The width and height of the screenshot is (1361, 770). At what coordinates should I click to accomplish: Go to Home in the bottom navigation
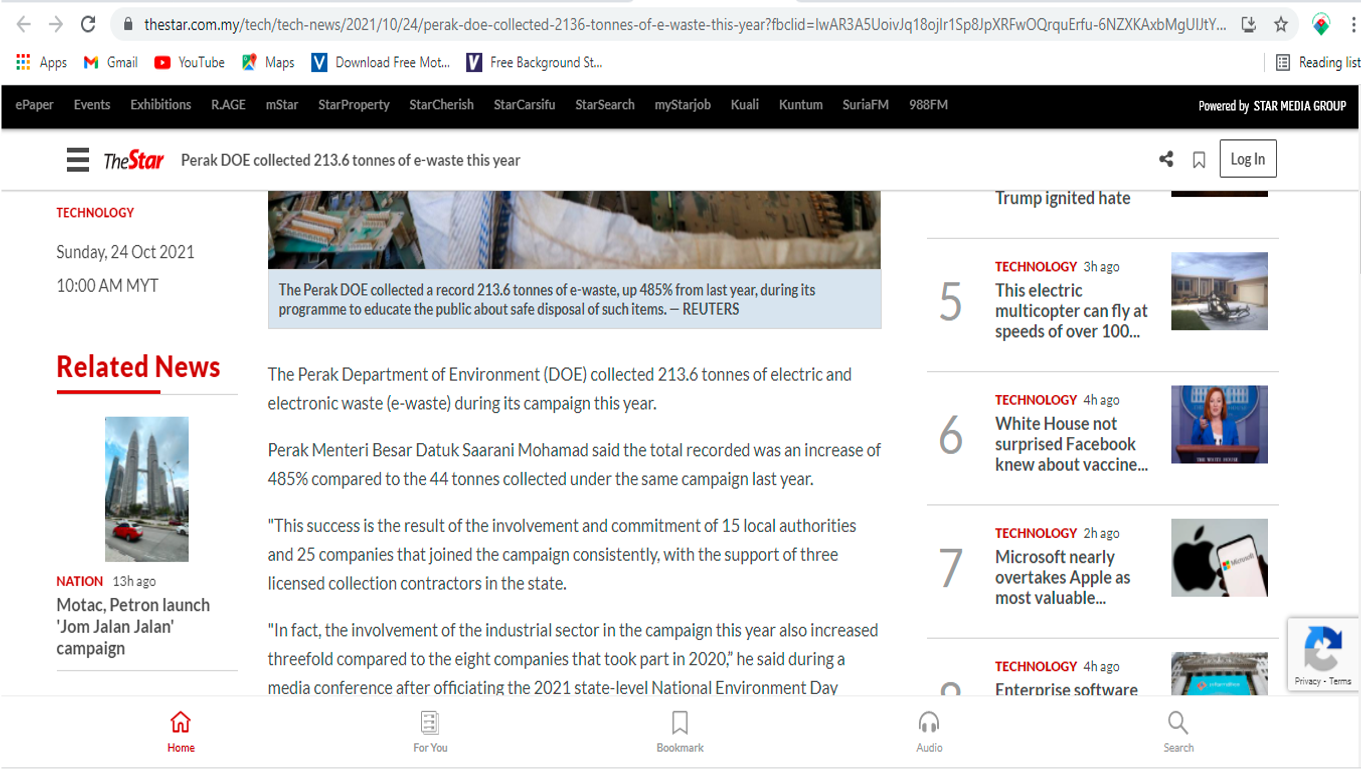pos(181,732)
